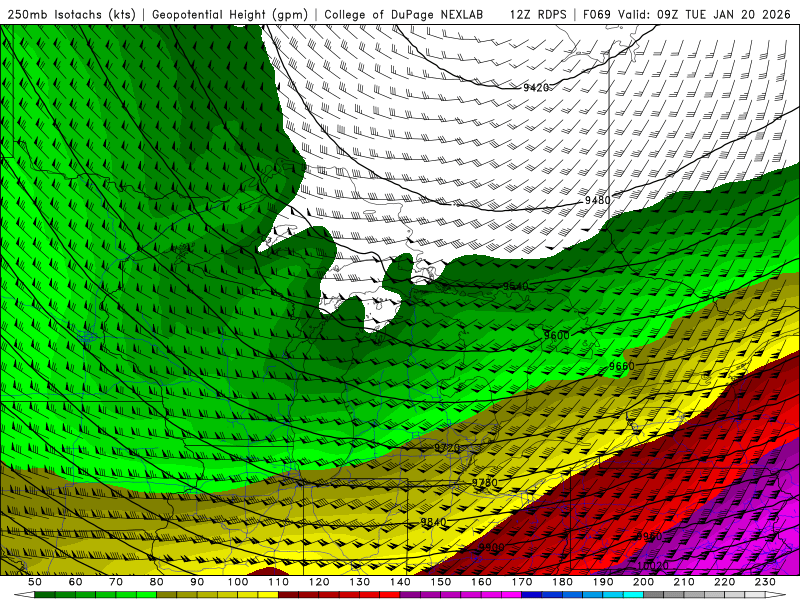
Task: Click the 9480 height contour label
Action: 597,201
